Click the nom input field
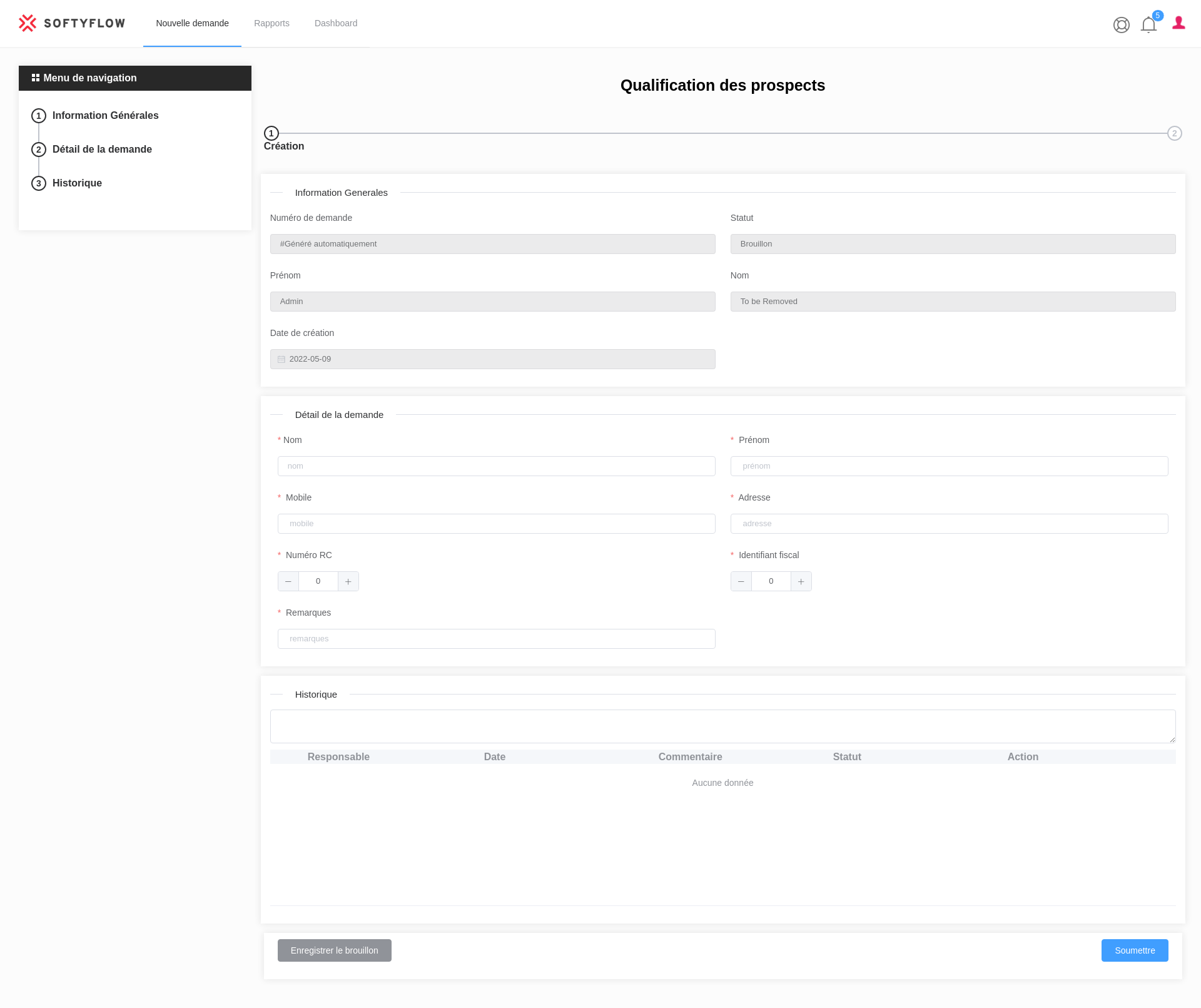1201x1008 pixels. pos(496,466)
